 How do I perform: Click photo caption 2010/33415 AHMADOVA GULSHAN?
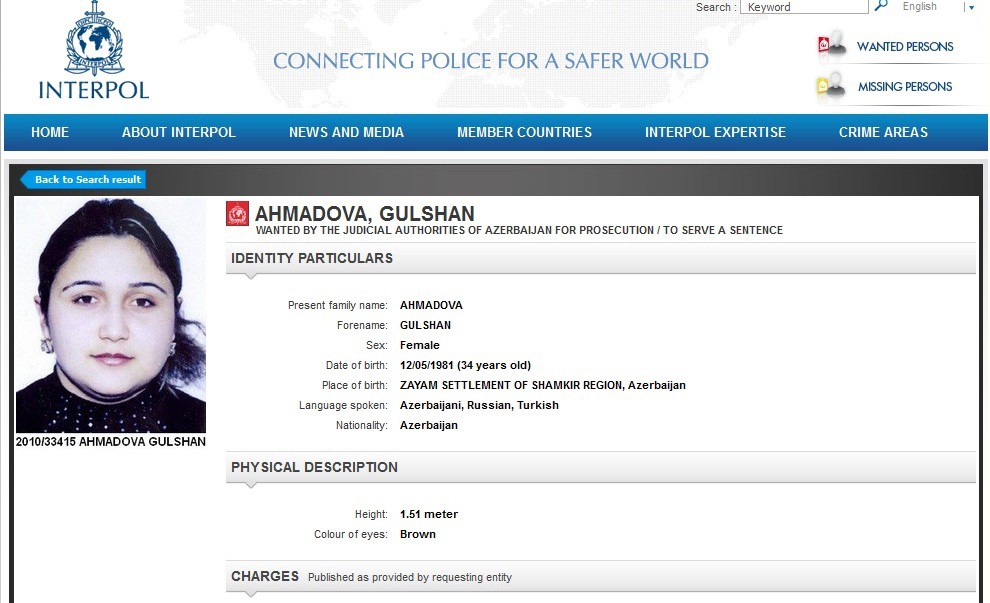click(x=110, y=442)
